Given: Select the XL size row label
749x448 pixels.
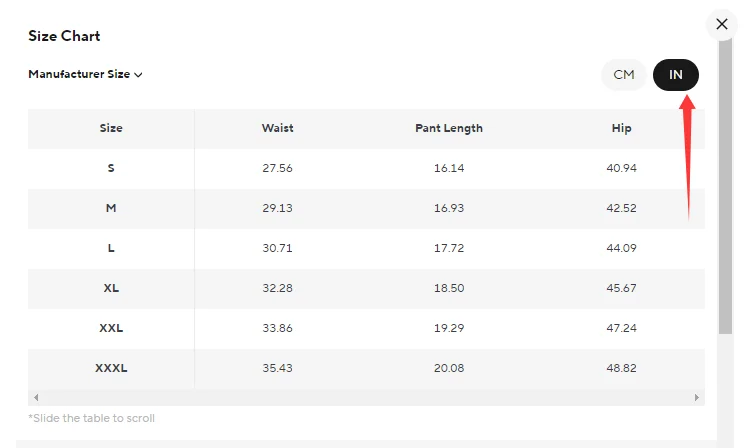Looking at the screenshot, I should coord(111,288).
